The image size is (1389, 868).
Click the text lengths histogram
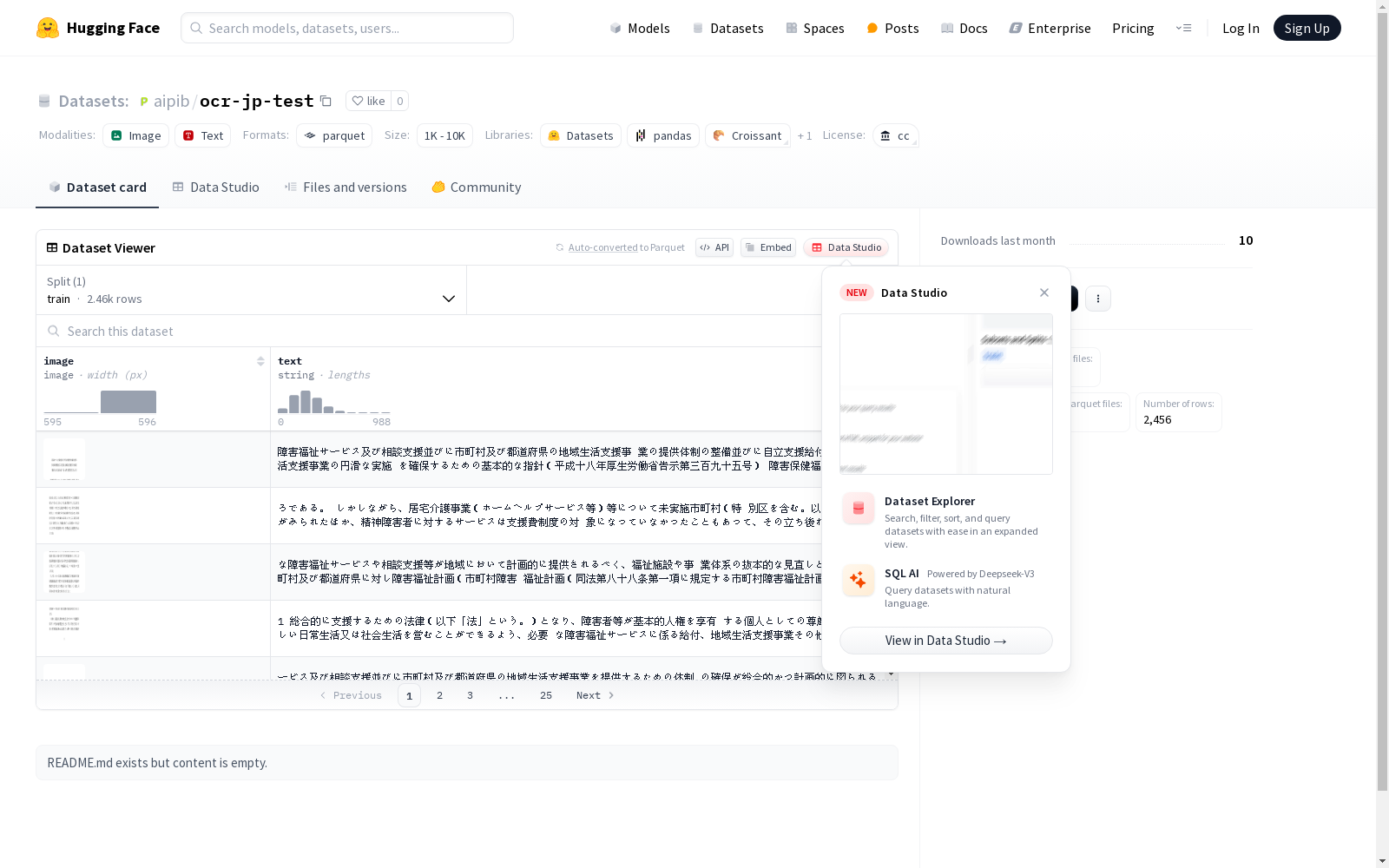(x=334, y=402)
